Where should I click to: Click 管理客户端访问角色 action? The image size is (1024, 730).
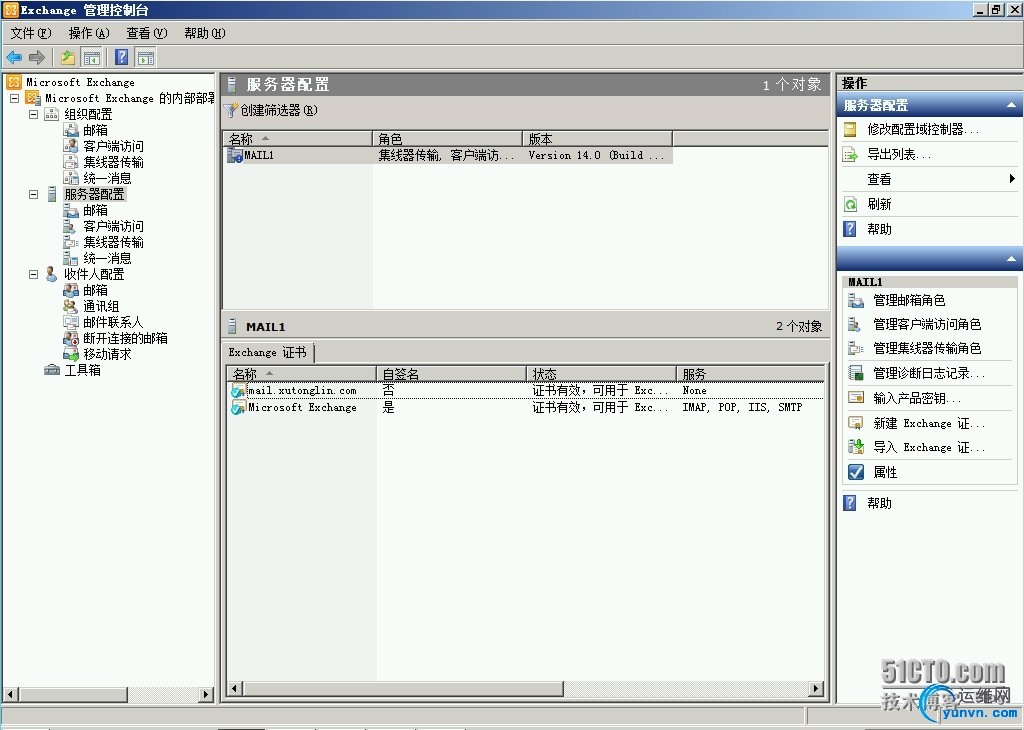[927, 325]
